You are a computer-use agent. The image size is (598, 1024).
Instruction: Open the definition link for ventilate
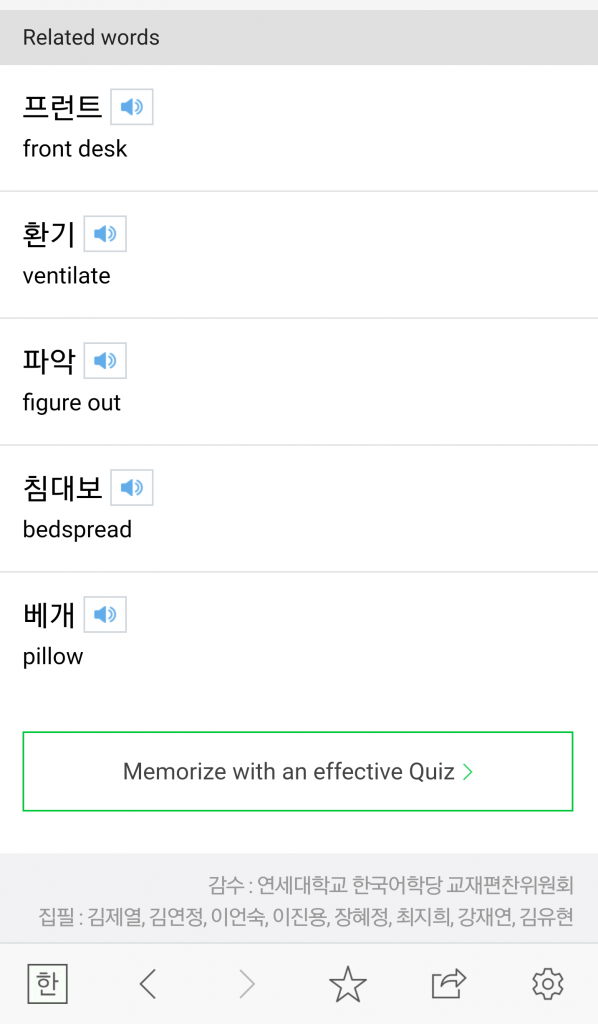tap(66, 275)
